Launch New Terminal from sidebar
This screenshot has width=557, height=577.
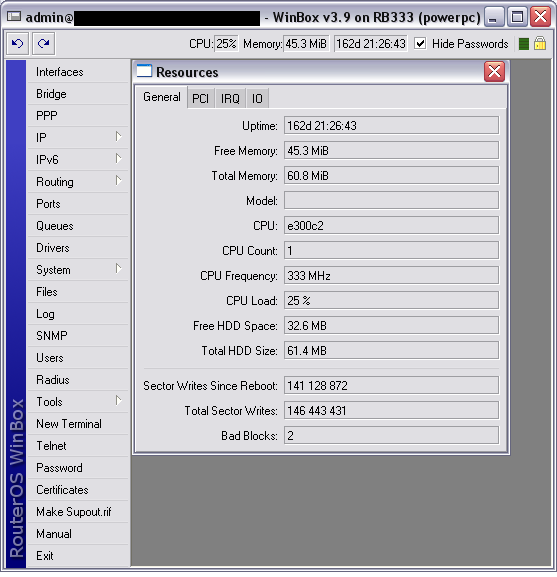(78, 424)
